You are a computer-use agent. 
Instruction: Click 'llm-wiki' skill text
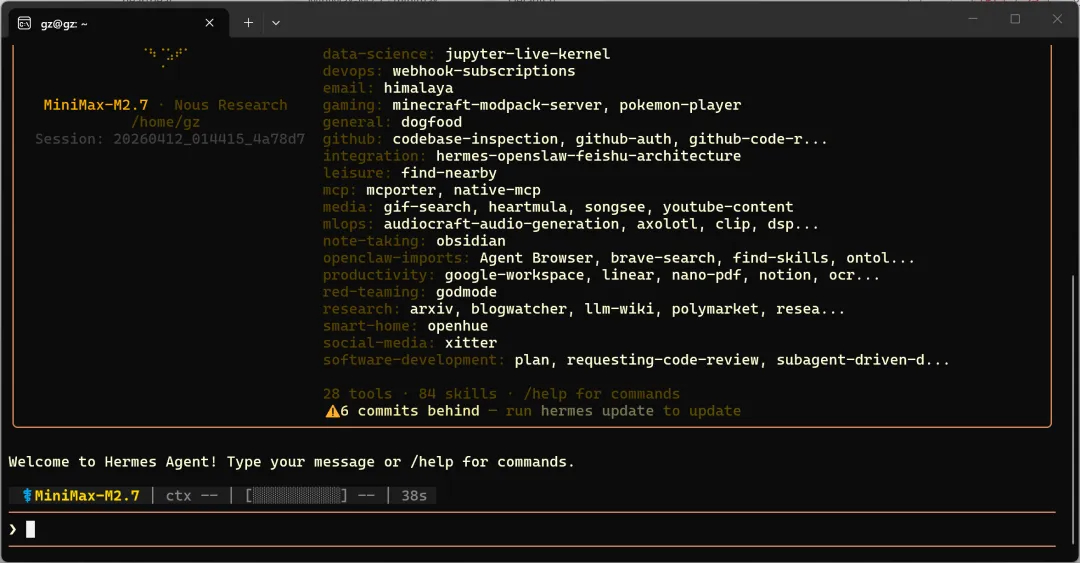pos(619,309)
